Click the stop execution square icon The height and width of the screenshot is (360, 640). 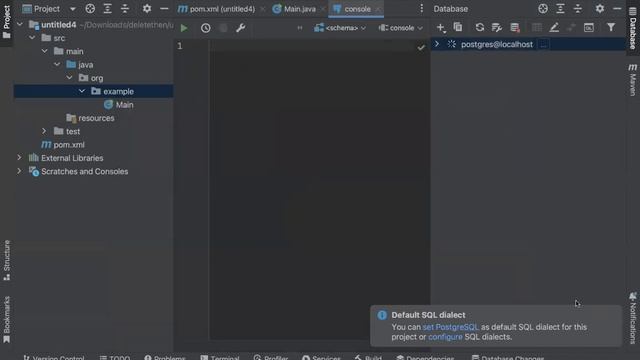pyautogui.click(x=223, y=28)
